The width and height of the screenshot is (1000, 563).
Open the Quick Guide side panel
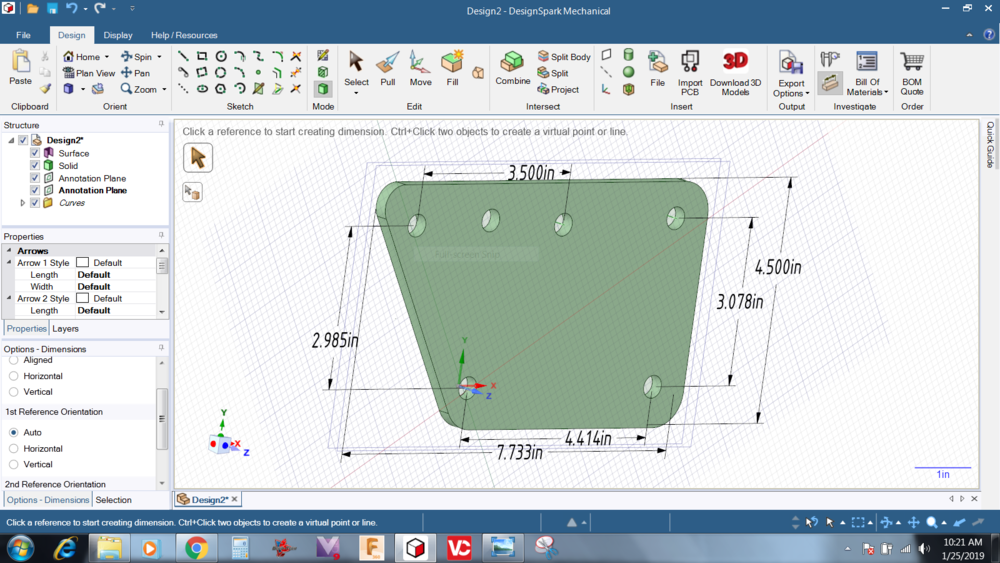(x=990, y=145)
